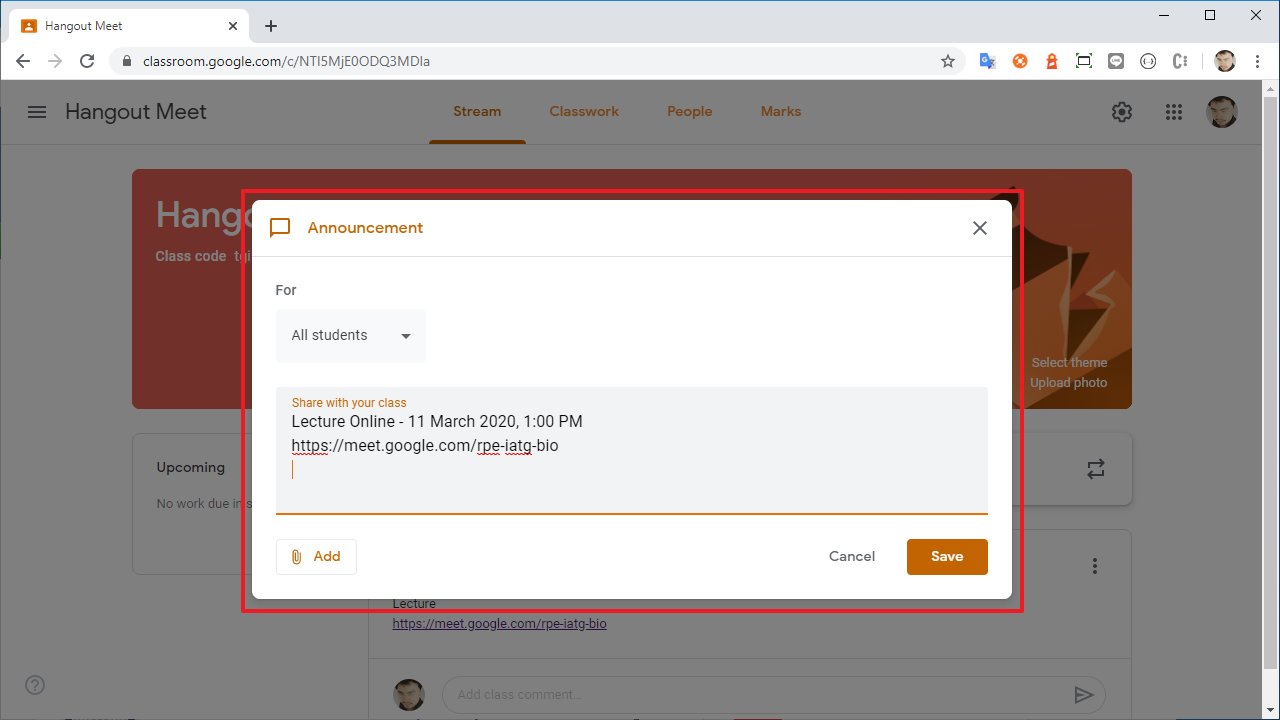Click the 'Lecture' text in the post
Screen dimensions: 1280x720
[x=414, y=604]
